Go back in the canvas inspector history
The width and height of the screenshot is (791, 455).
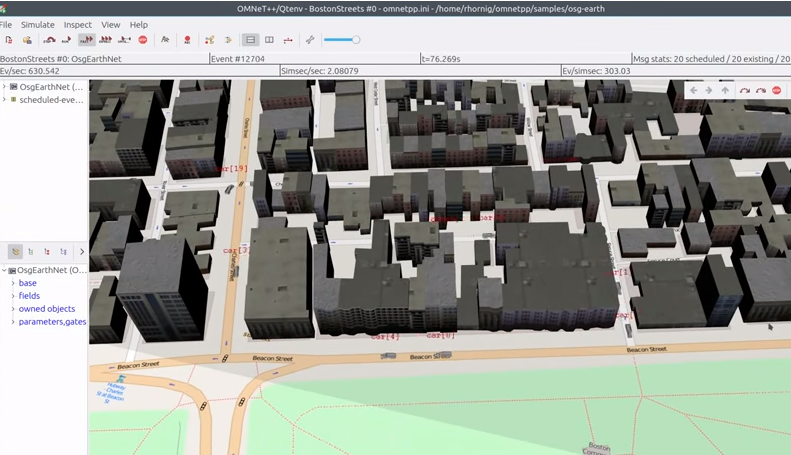(694, 90)
